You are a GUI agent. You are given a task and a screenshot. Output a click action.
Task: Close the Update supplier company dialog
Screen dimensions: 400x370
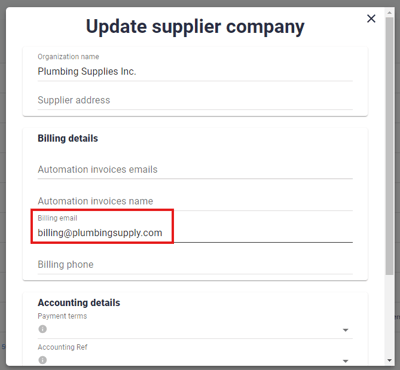371,19
